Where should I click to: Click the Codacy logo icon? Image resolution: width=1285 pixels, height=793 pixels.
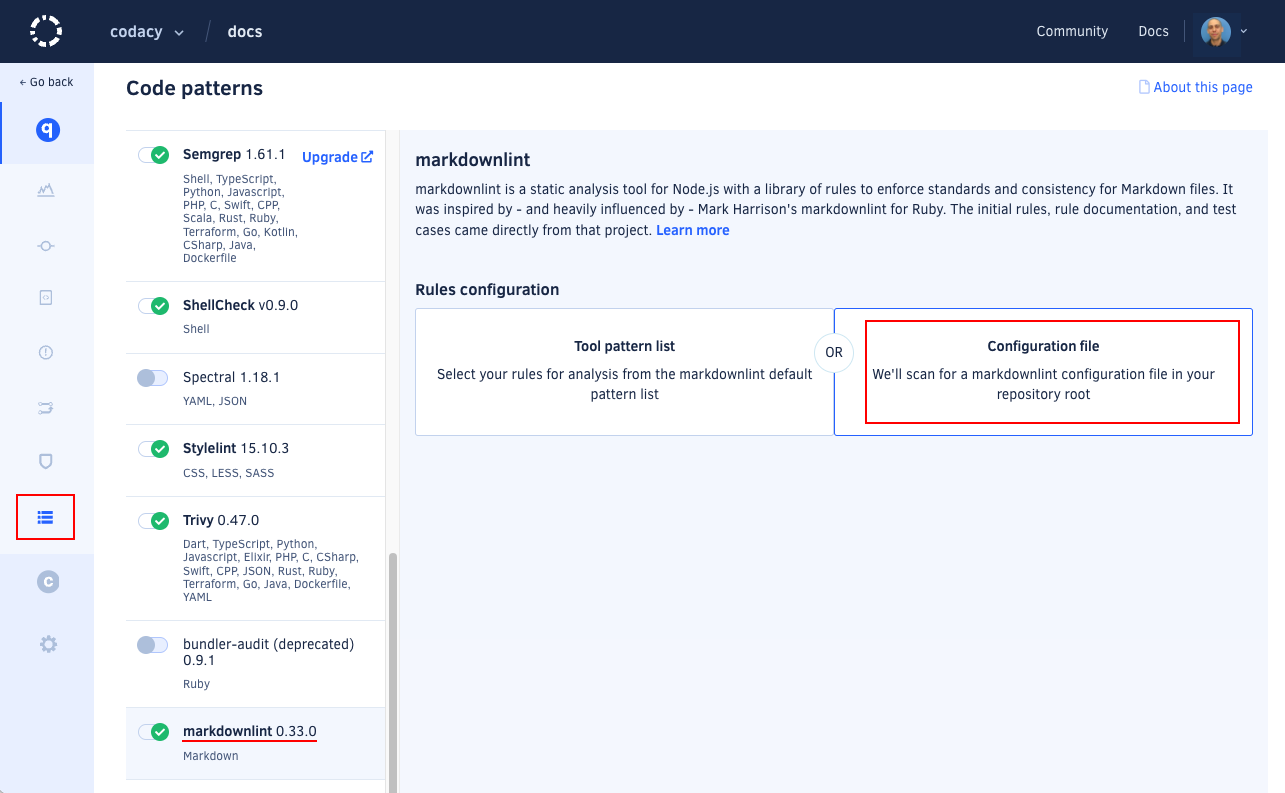46,31
